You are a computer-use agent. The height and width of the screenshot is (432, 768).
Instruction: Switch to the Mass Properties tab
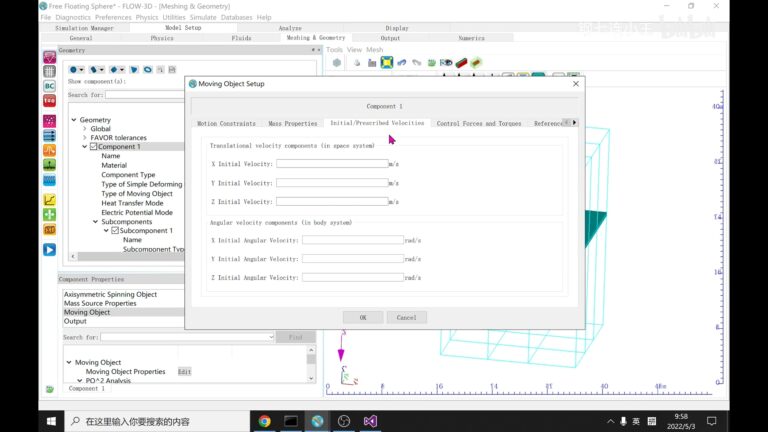click(292, 123)
